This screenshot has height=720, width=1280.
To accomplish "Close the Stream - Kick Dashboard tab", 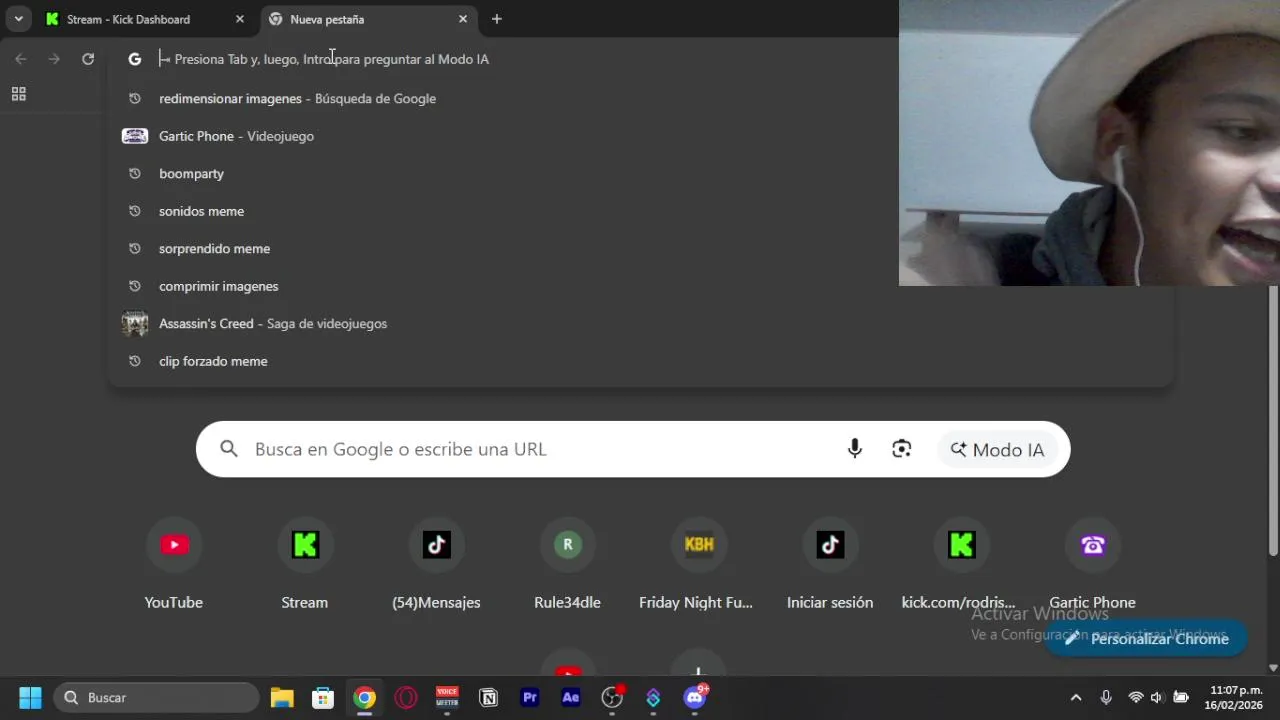I will tap(240, 19).
